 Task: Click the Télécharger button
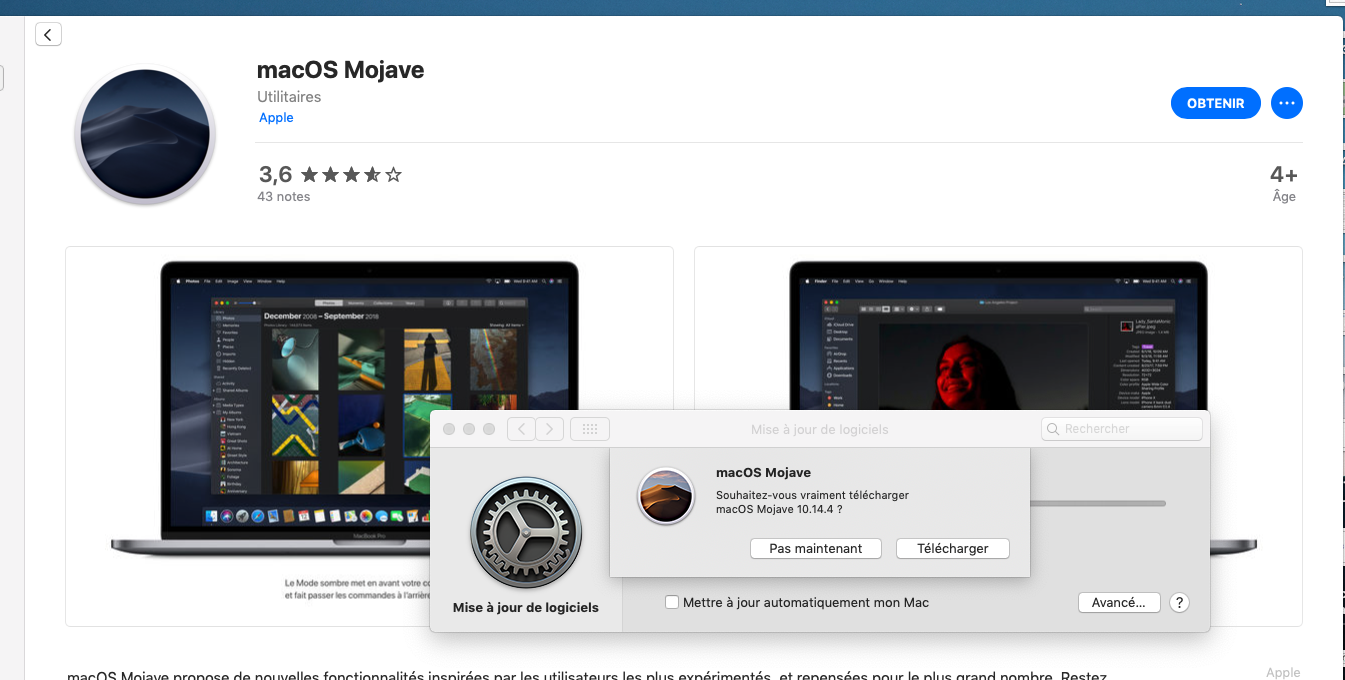click(953, 548)
